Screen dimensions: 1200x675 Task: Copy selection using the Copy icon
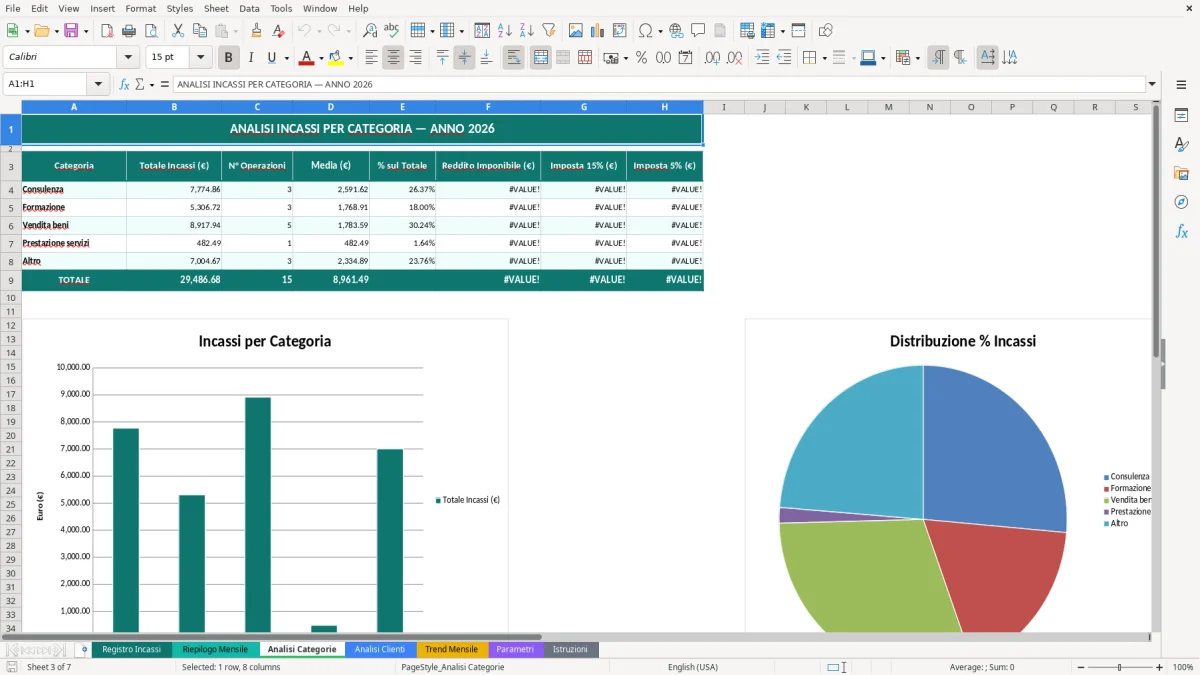(200, 31)
